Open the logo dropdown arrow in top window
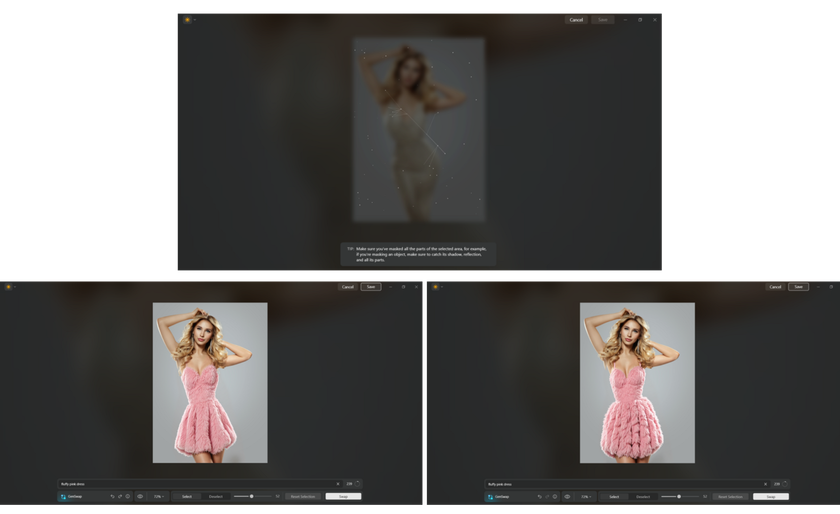 [194, 20]
